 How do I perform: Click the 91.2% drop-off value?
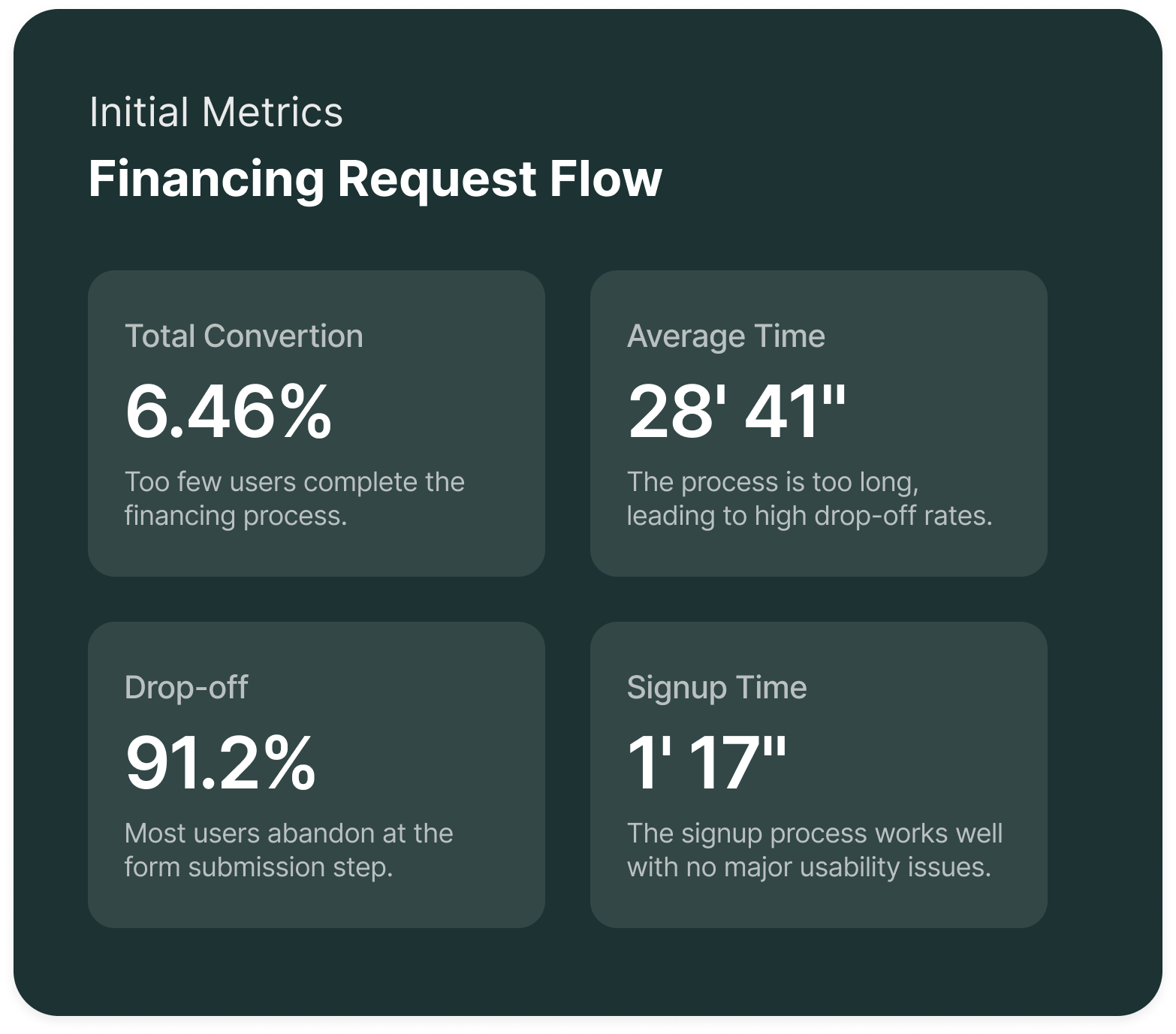[221, 762]
